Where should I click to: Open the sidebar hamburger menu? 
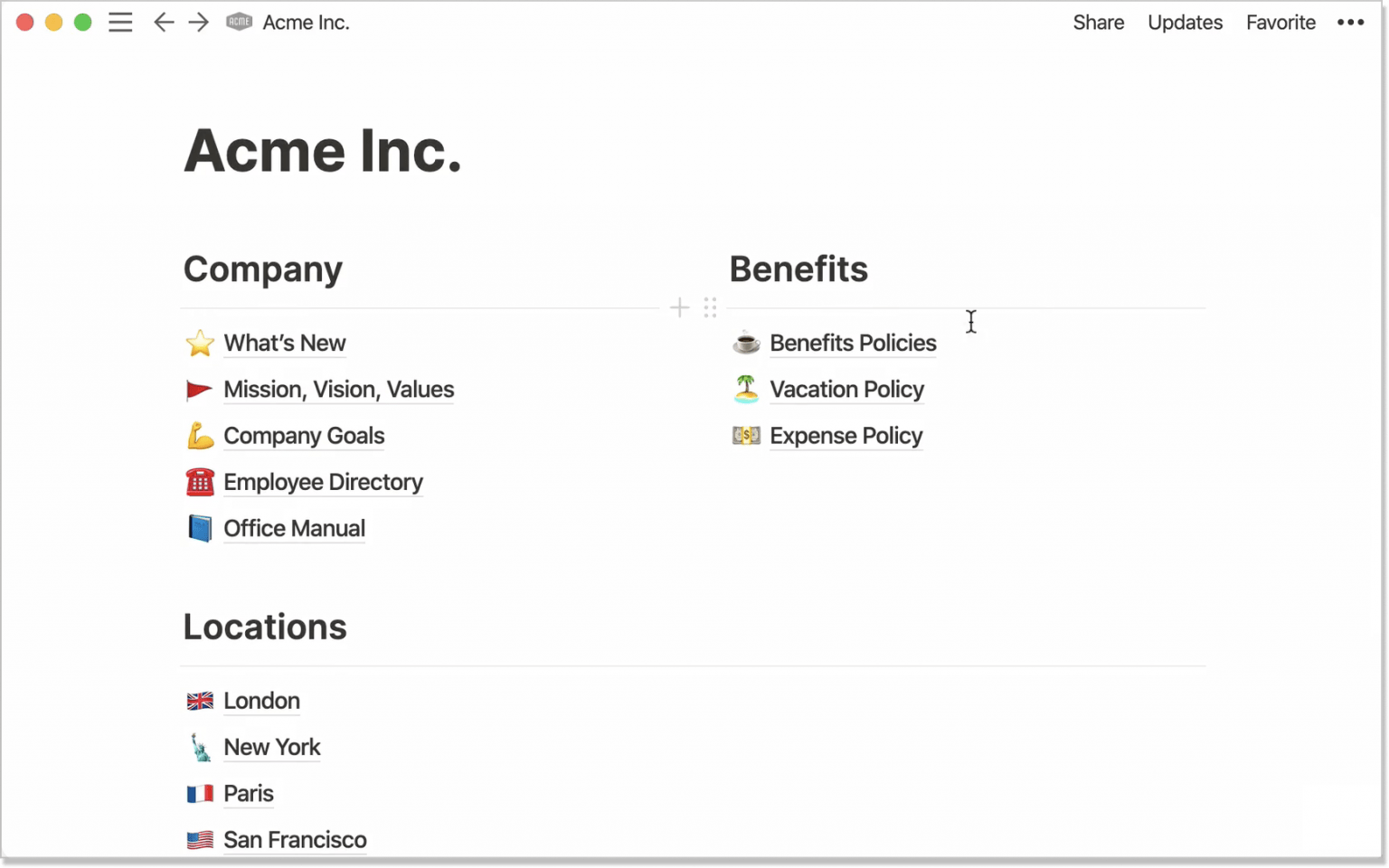(x=120, y=23)
